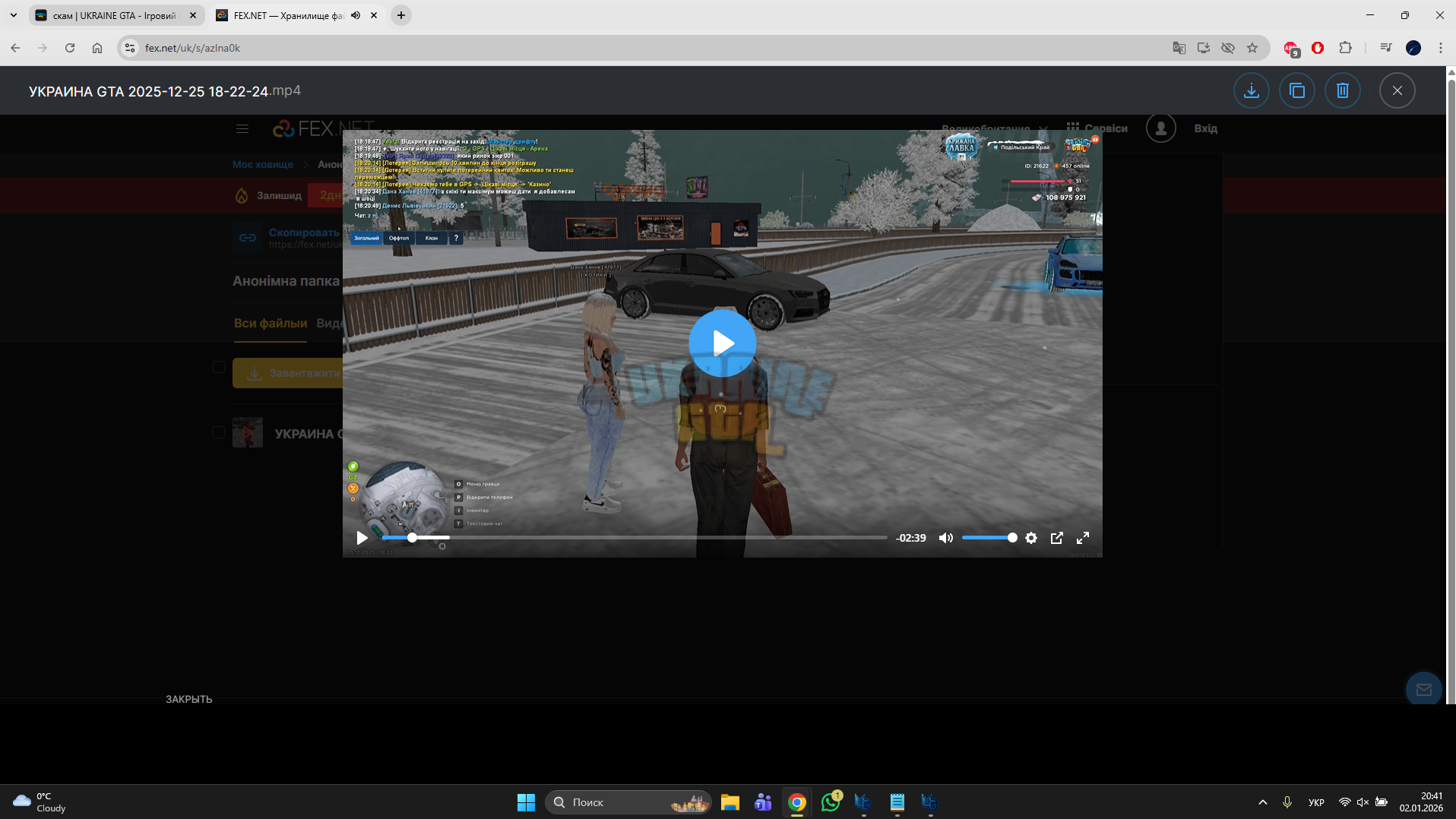Enter fullscreen video mode
Viewport: 1456px width, 819px height.
(1083, 538)
